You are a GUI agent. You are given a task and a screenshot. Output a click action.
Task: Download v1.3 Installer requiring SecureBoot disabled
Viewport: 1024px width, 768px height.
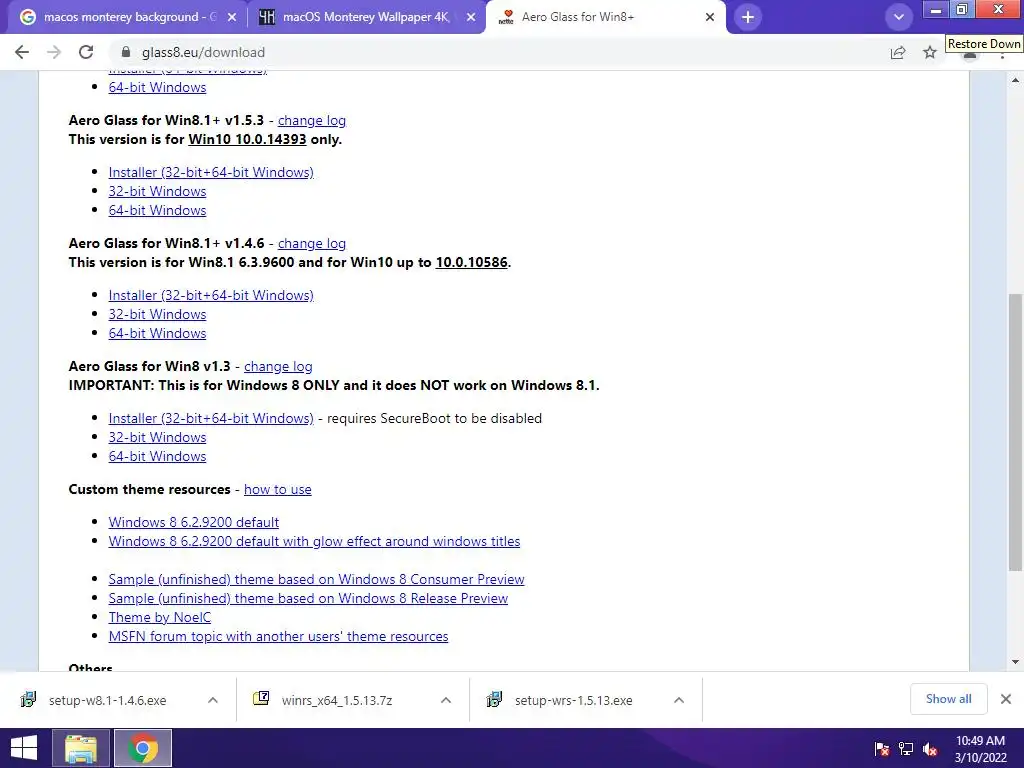pos(211,418)
